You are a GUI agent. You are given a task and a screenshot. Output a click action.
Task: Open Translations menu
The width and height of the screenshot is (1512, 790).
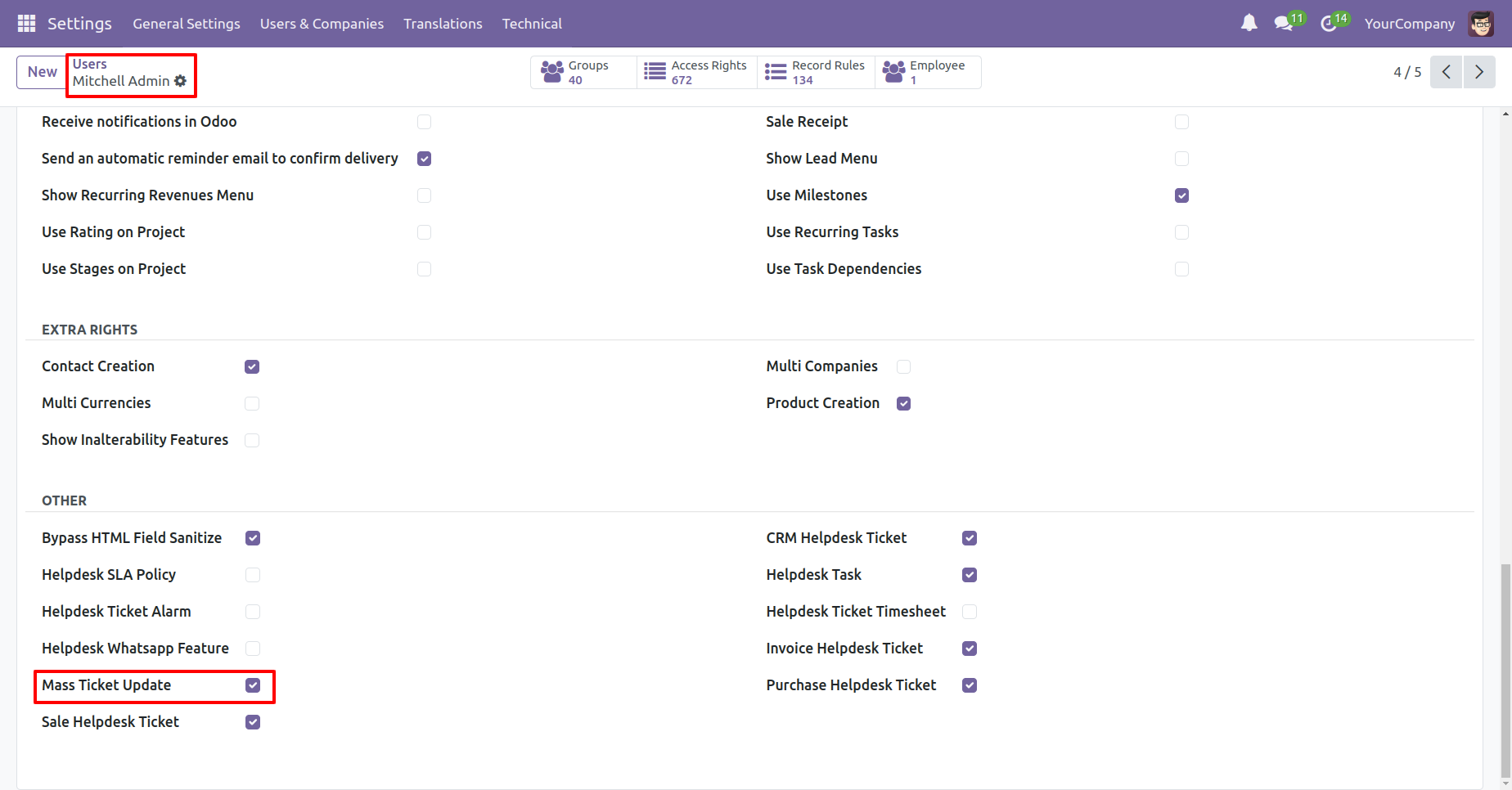tap(443, 24)
